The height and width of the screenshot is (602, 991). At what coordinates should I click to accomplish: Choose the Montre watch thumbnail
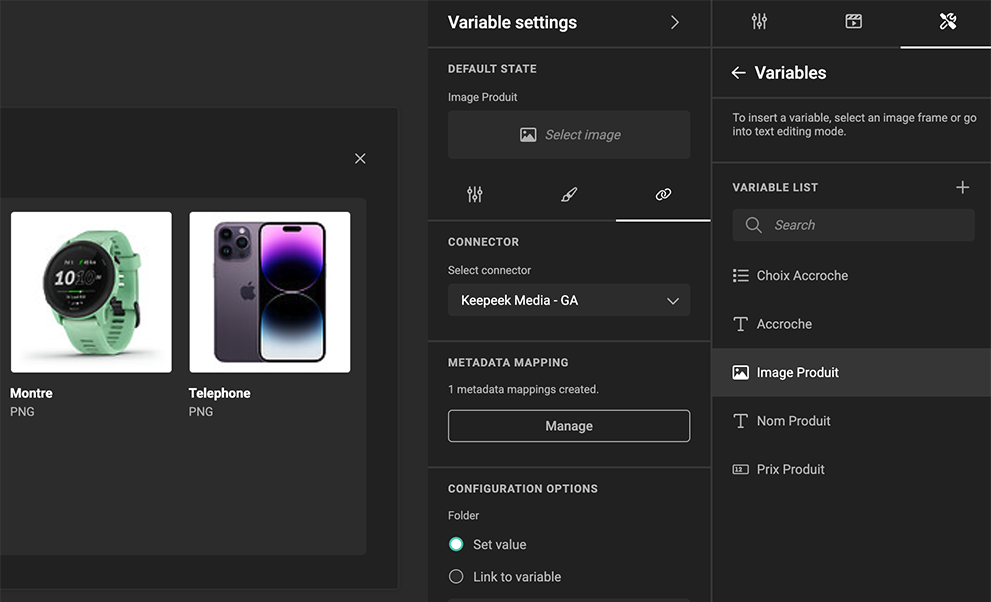point(91,292)
